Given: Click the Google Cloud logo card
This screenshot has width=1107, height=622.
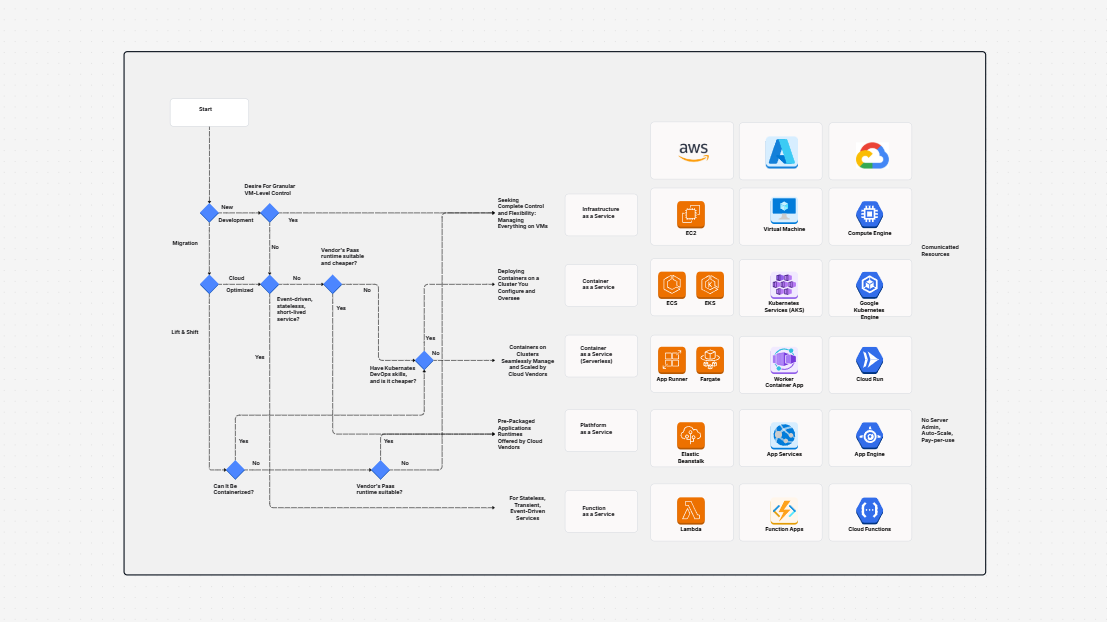Looking at the screenshot, I should coord(870,151).
